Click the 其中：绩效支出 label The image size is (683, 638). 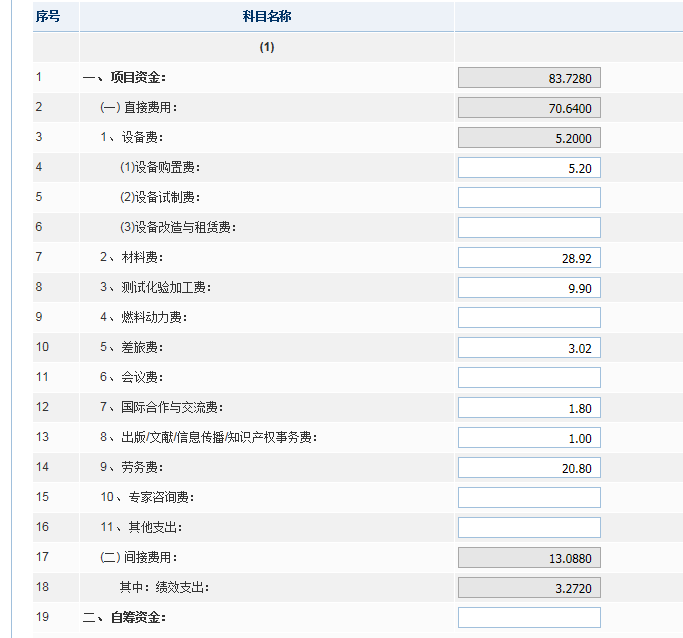pyautogui.click(x=165, y=587)
